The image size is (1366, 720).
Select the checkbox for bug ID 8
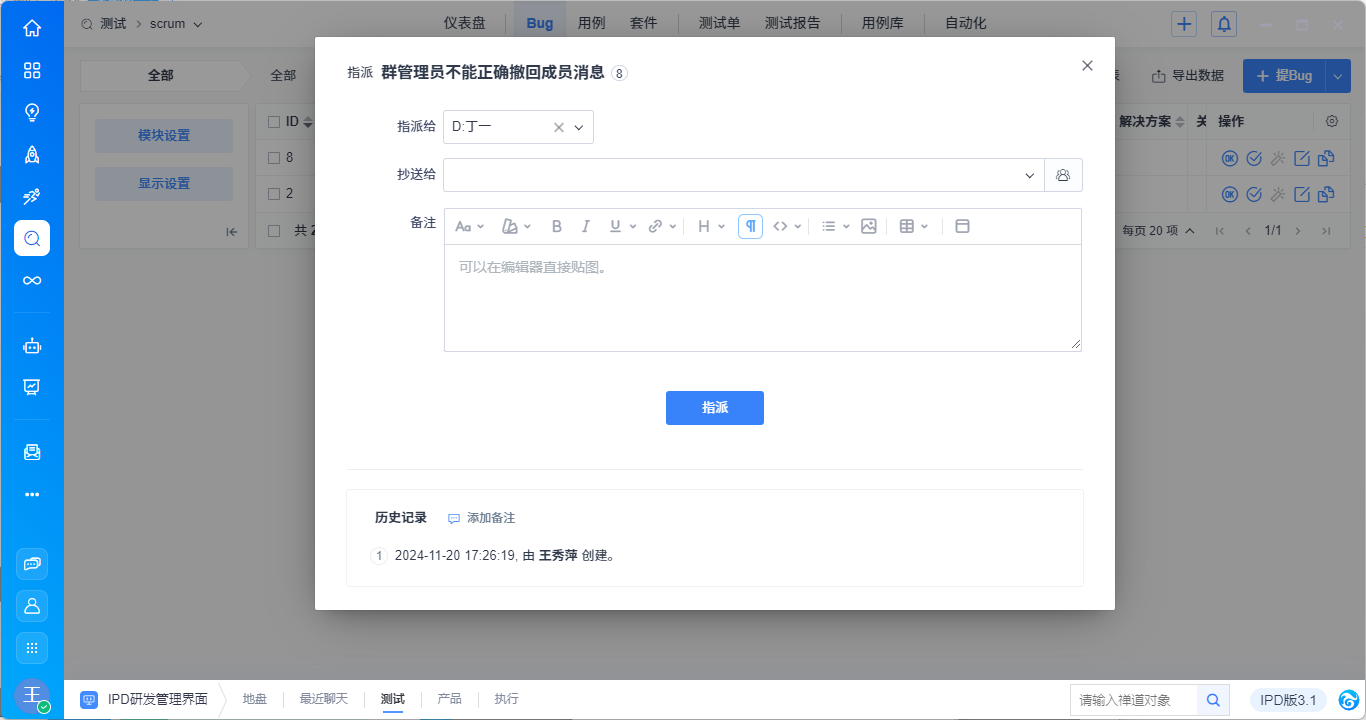(x=274, y=157)
